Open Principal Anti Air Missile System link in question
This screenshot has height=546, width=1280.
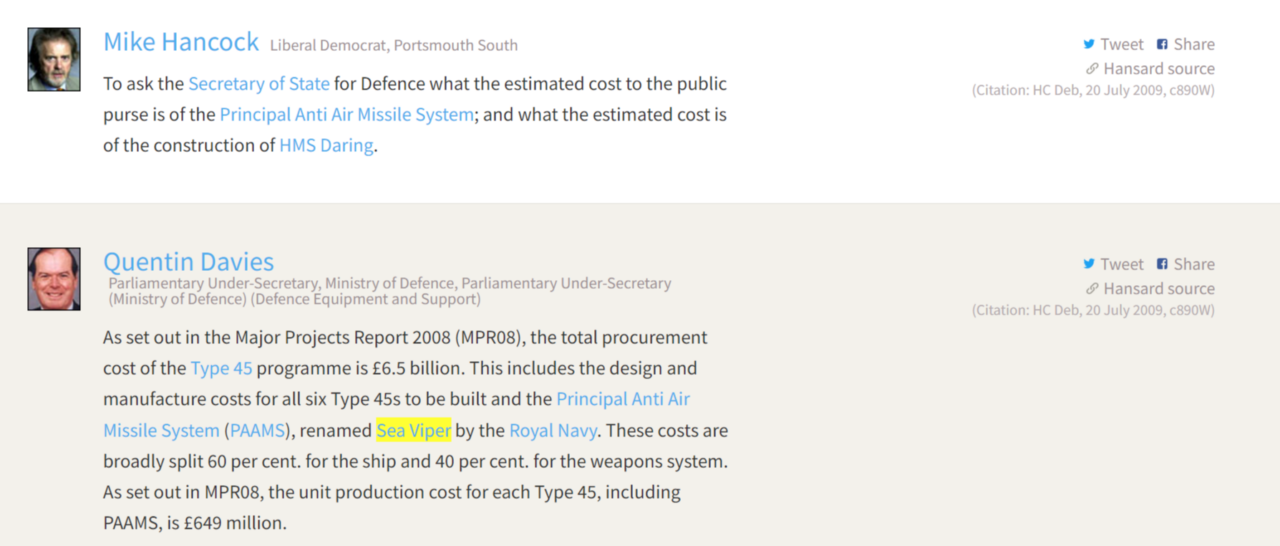[x=347, y=115]
